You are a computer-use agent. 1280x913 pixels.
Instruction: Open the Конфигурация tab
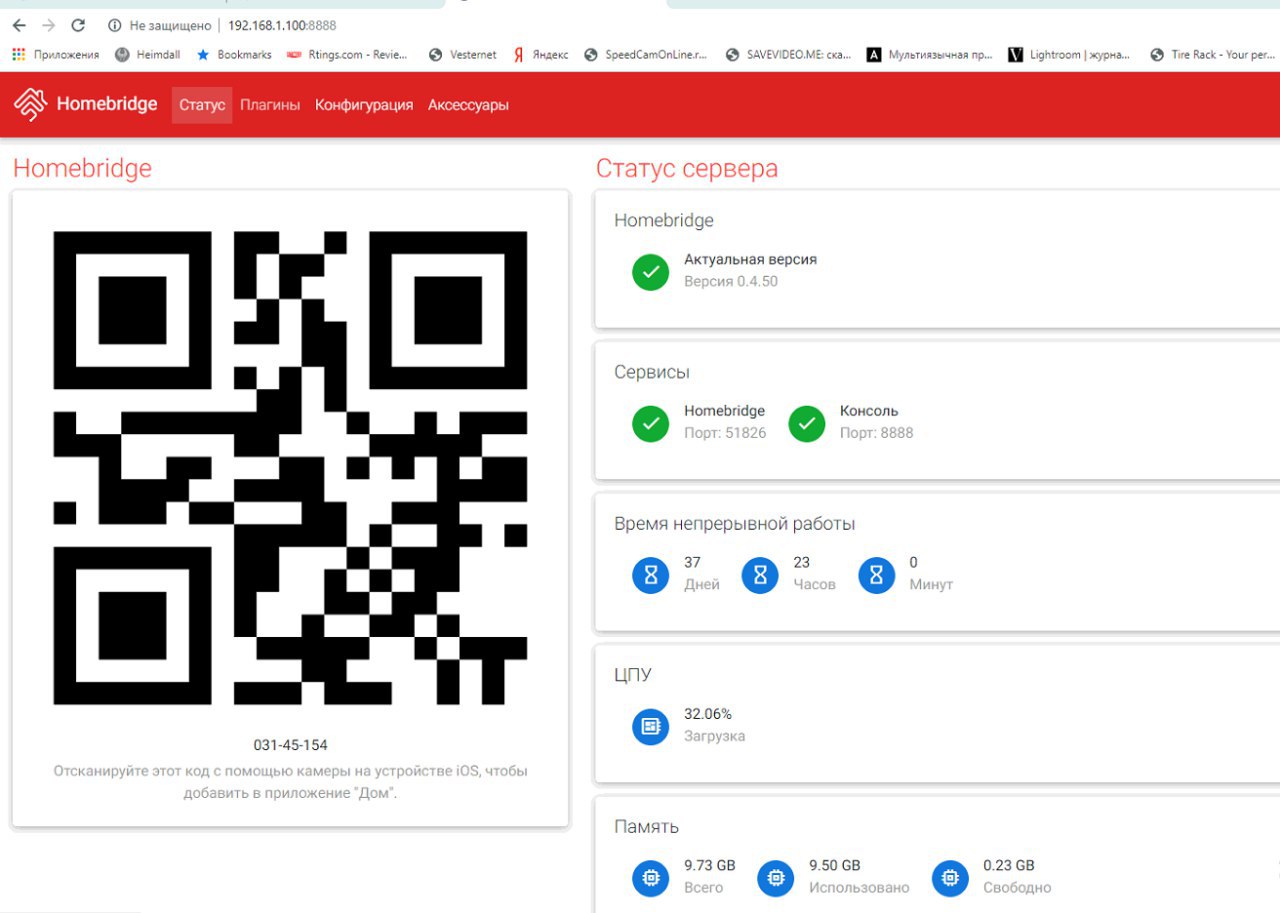364,105
